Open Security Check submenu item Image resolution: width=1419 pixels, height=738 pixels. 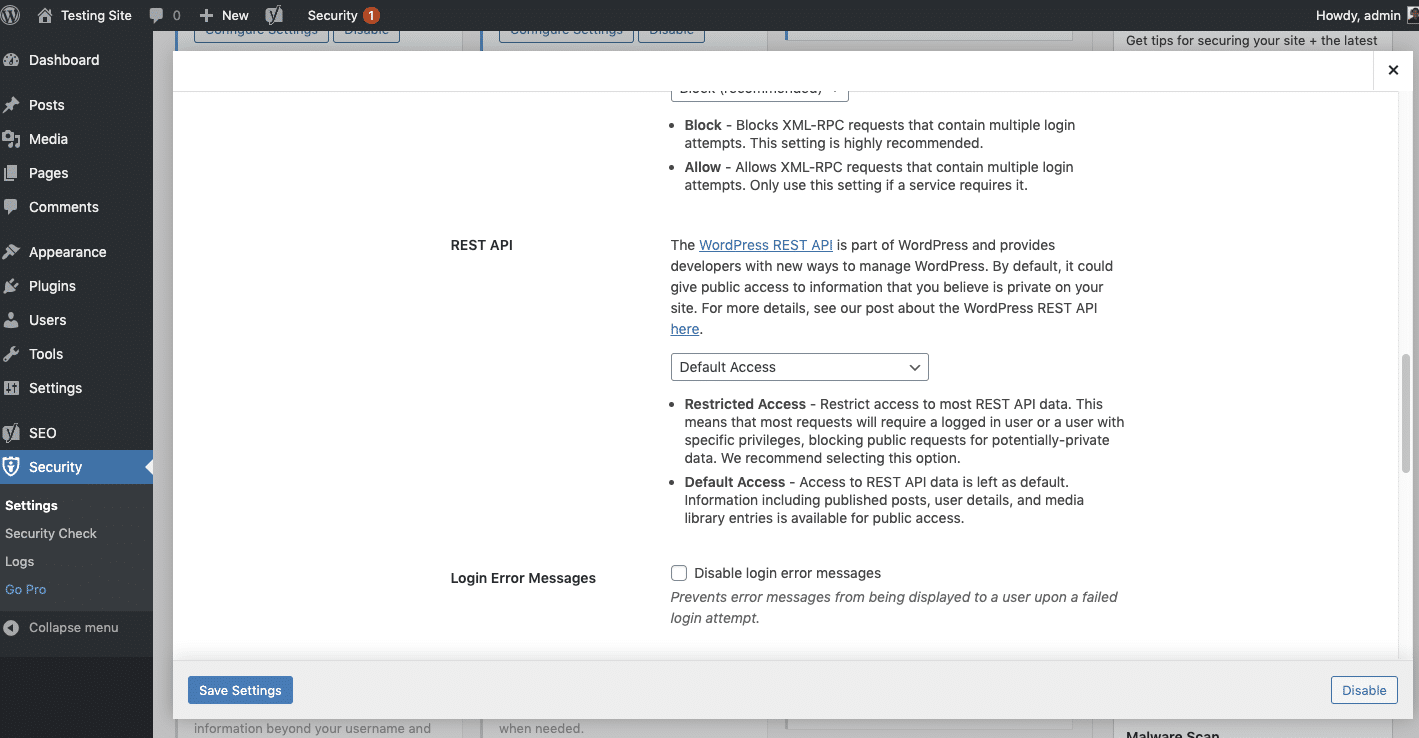(51, 534)
